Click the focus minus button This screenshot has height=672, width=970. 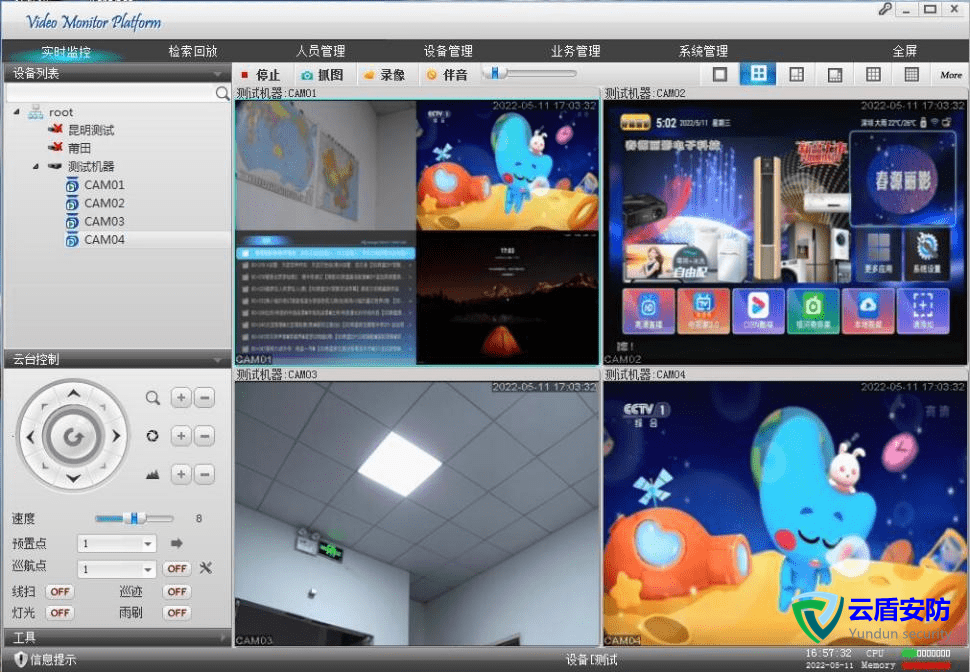click(x=204, y=436)
